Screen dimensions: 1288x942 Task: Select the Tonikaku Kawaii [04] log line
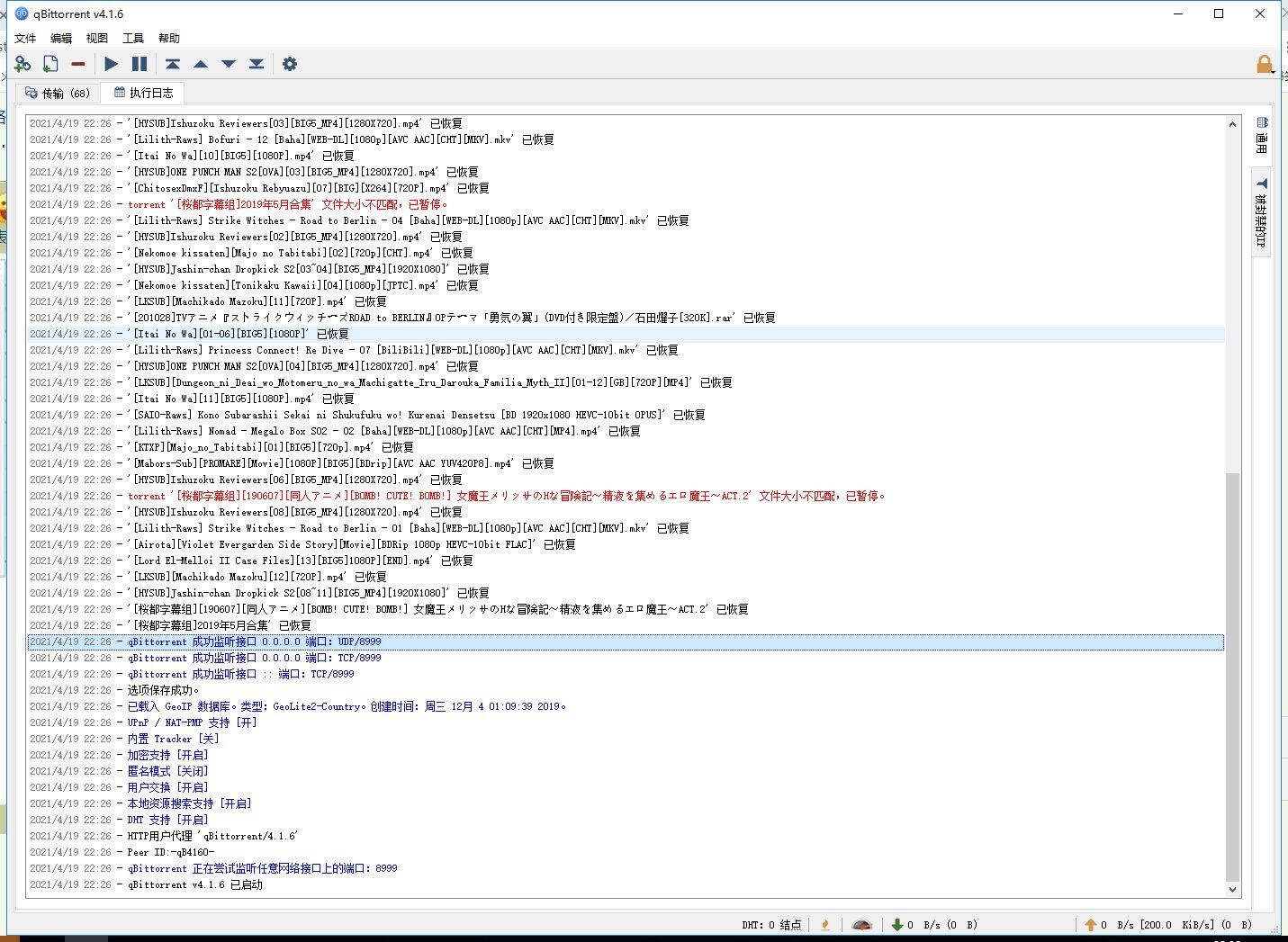(626, 285)
